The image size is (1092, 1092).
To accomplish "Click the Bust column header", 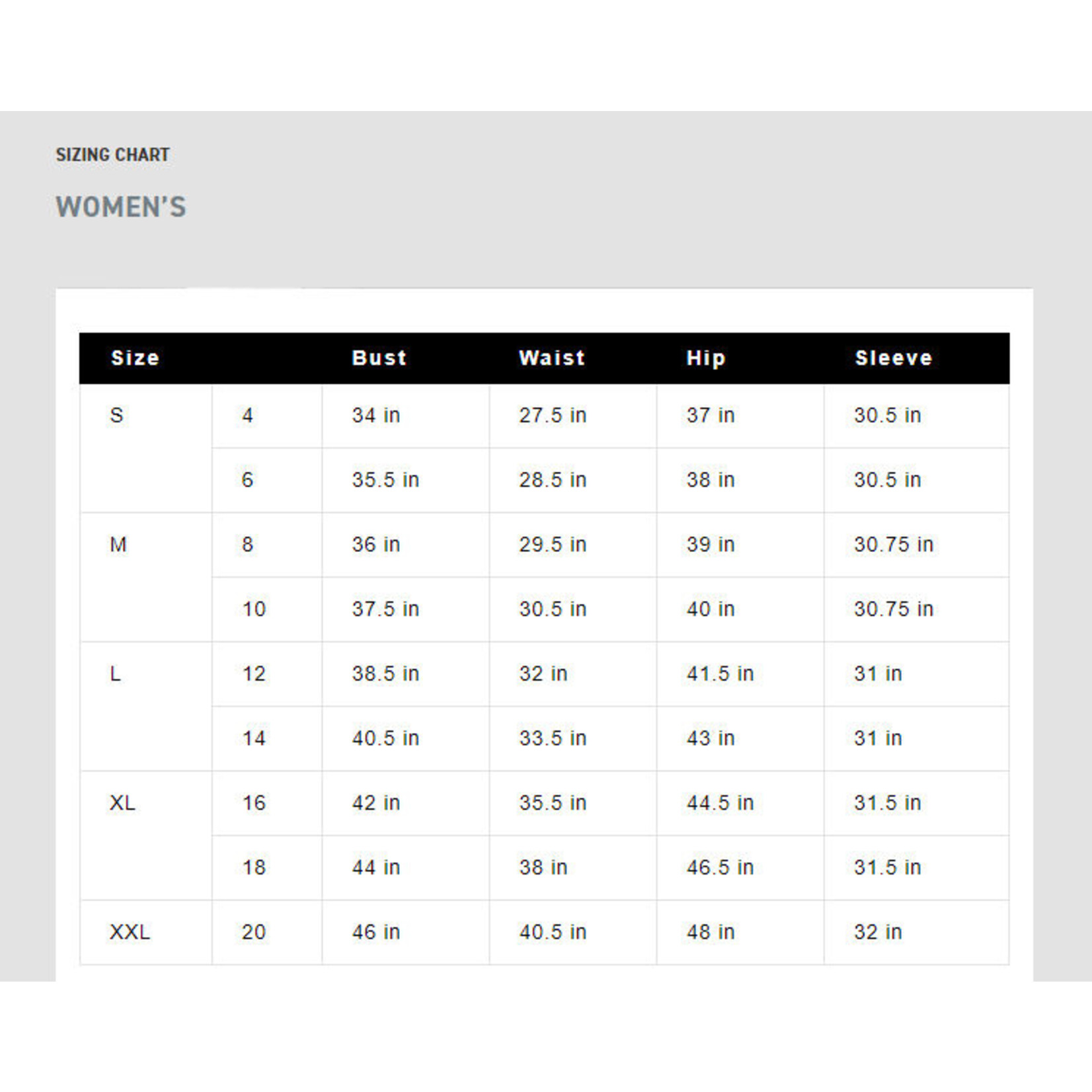I will (x=379, y=358).
